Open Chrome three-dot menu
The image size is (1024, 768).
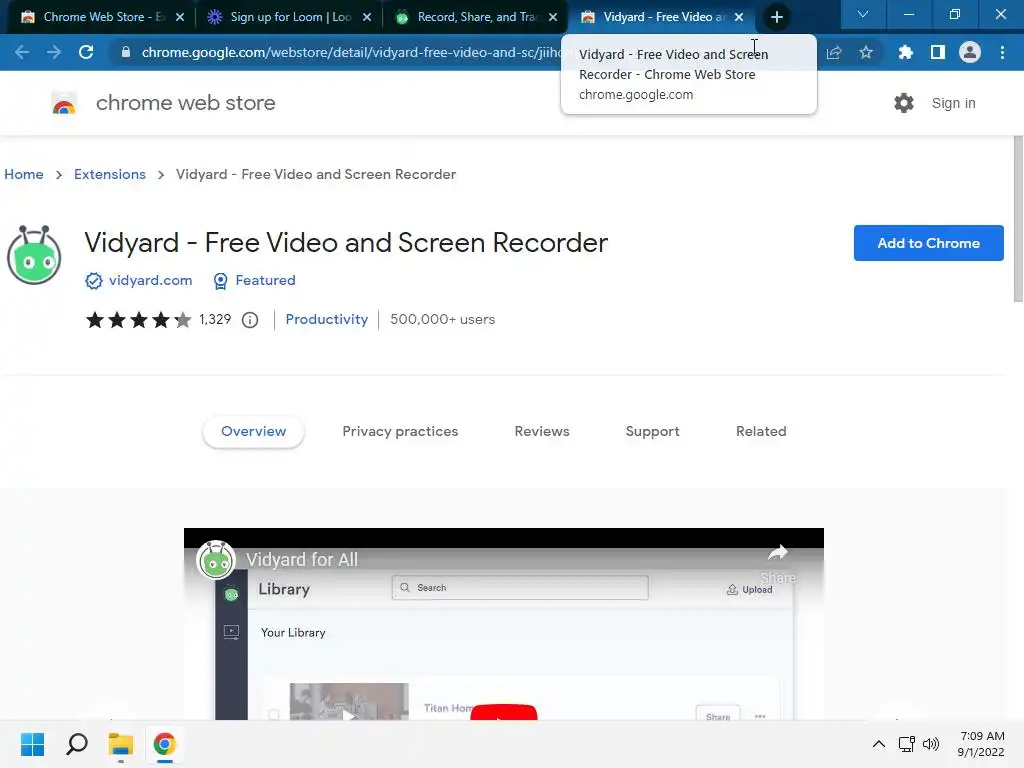pos(1002,52)
